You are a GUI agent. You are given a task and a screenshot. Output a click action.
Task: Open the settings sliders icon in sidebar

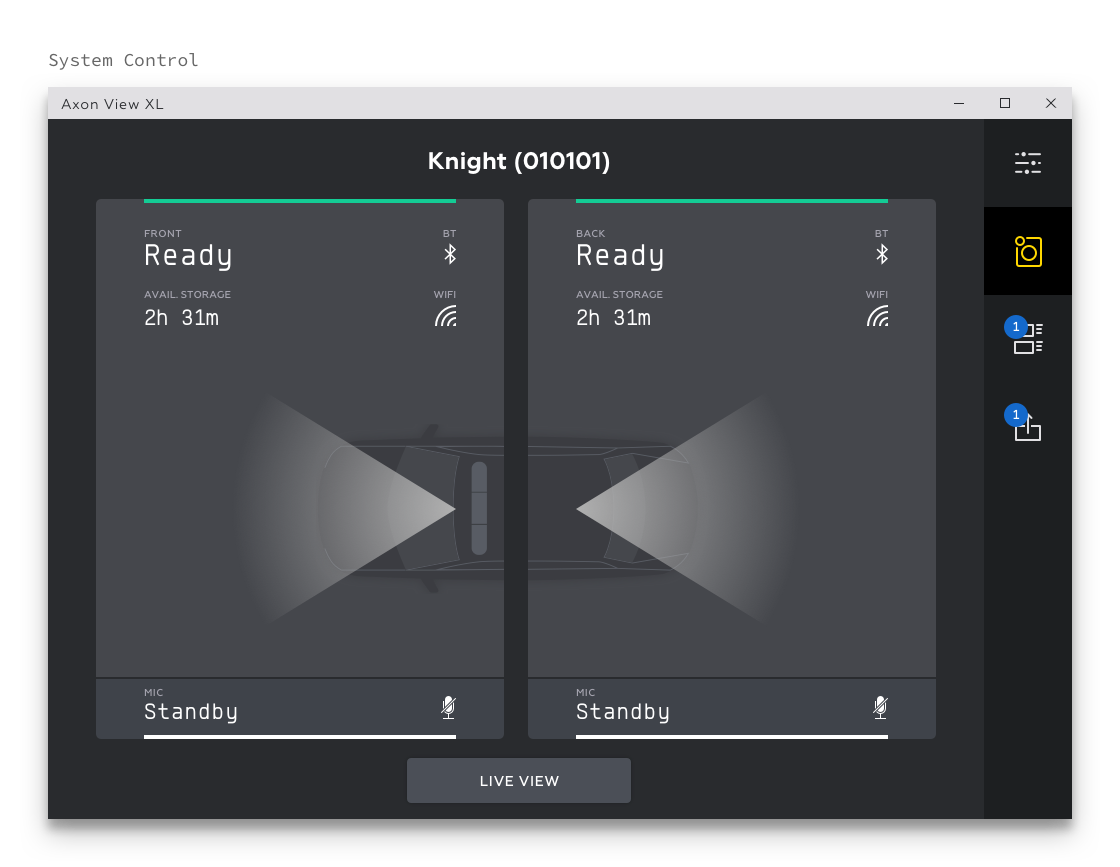[x=1028, y=163]
